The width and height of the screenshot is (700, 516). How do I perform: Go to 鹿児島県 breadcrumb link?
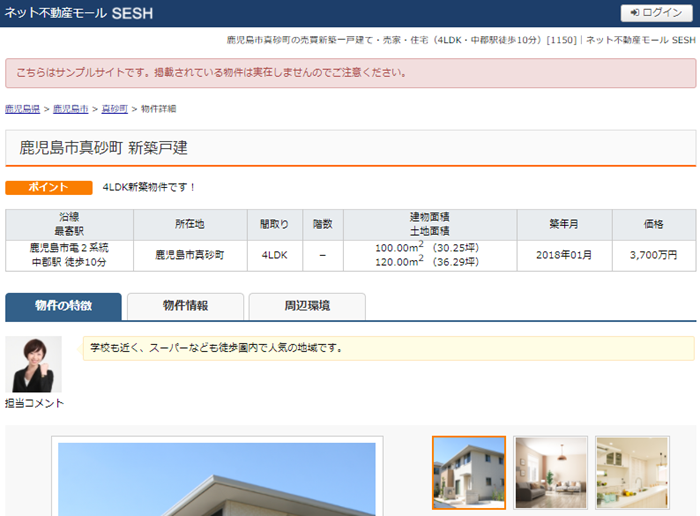coord(22,108)
